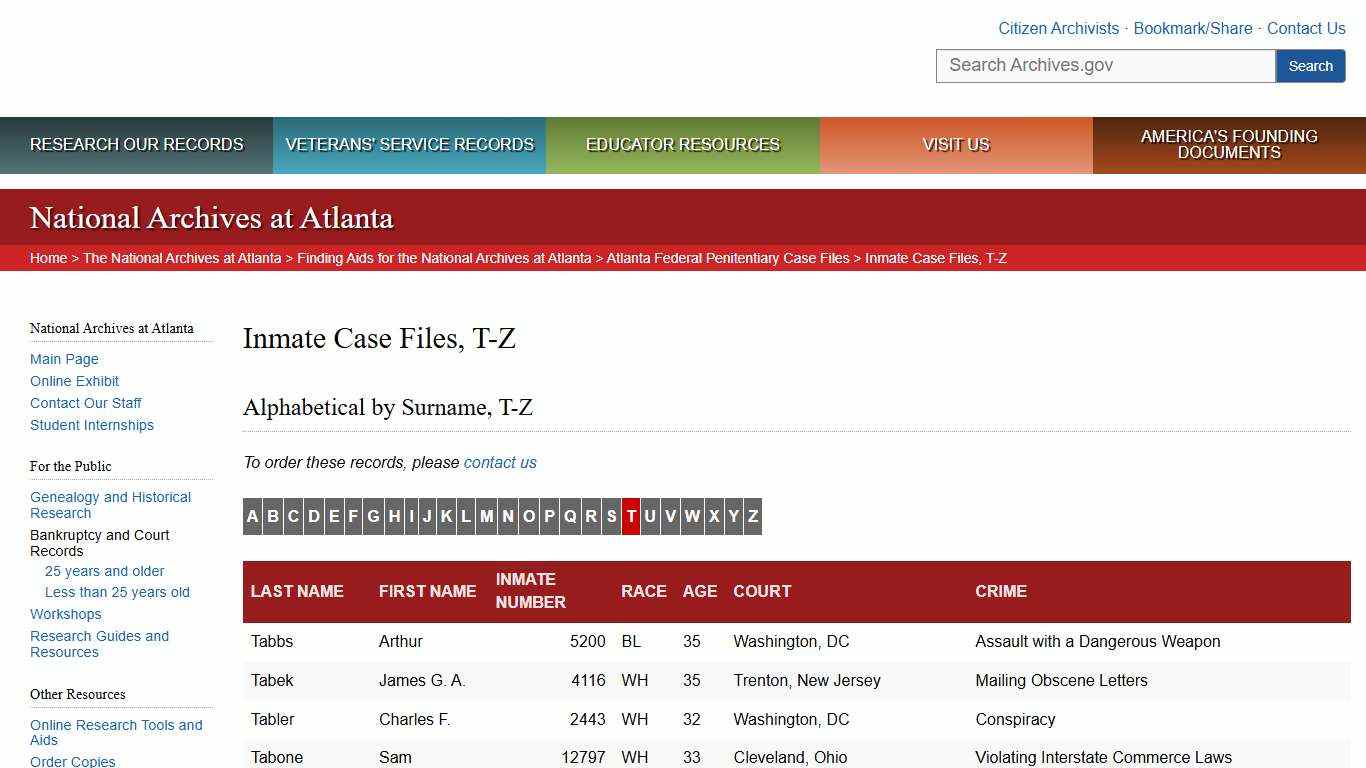The width and height of the screenshot is (1366, 768).
Task: Open the Contact Us page from top bar
Action: [x=1306, y=28]
